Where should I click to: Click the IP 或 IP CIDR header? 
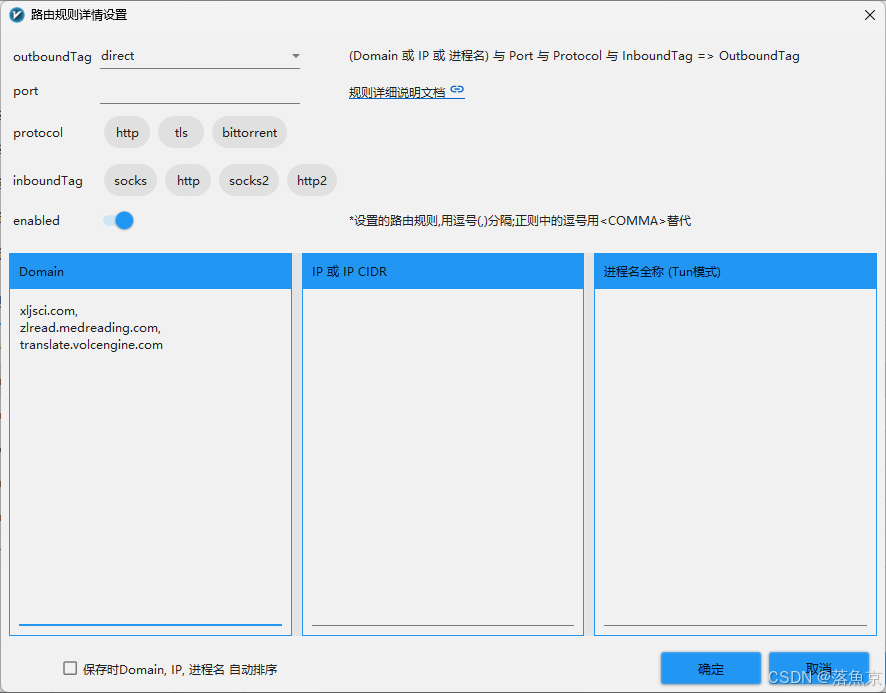443,271
